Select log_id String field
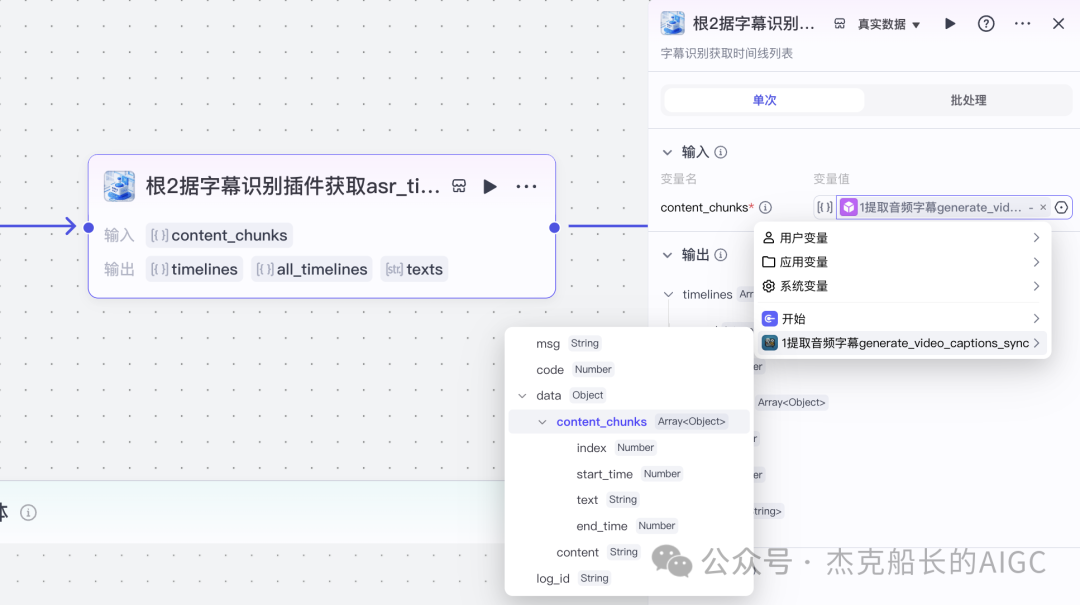Viewport: 1080px width, 605px height. coord(629,578)
